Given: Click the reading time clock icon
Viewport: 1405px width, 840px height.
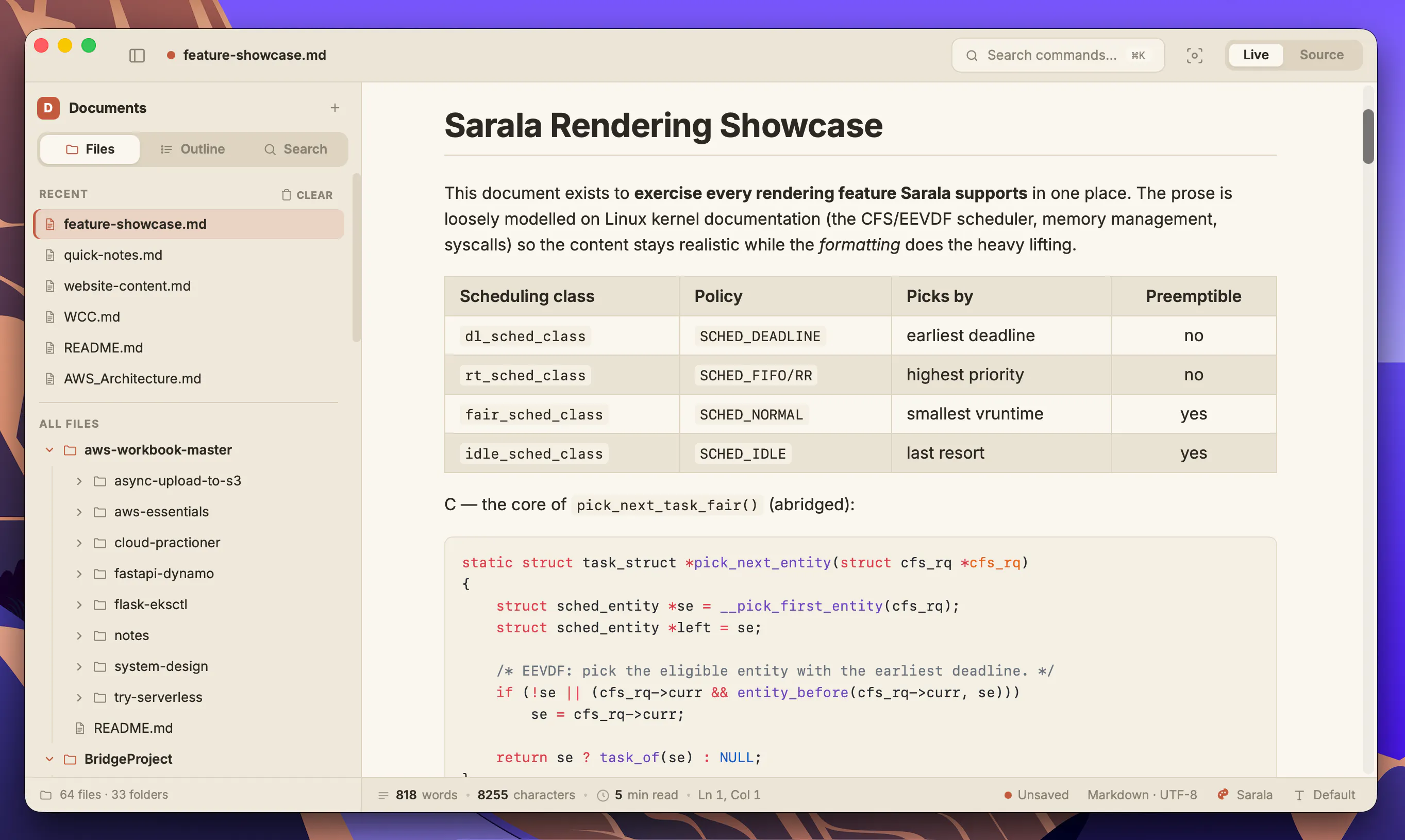Looking at the screenshot, I should [x=603, y=795].
